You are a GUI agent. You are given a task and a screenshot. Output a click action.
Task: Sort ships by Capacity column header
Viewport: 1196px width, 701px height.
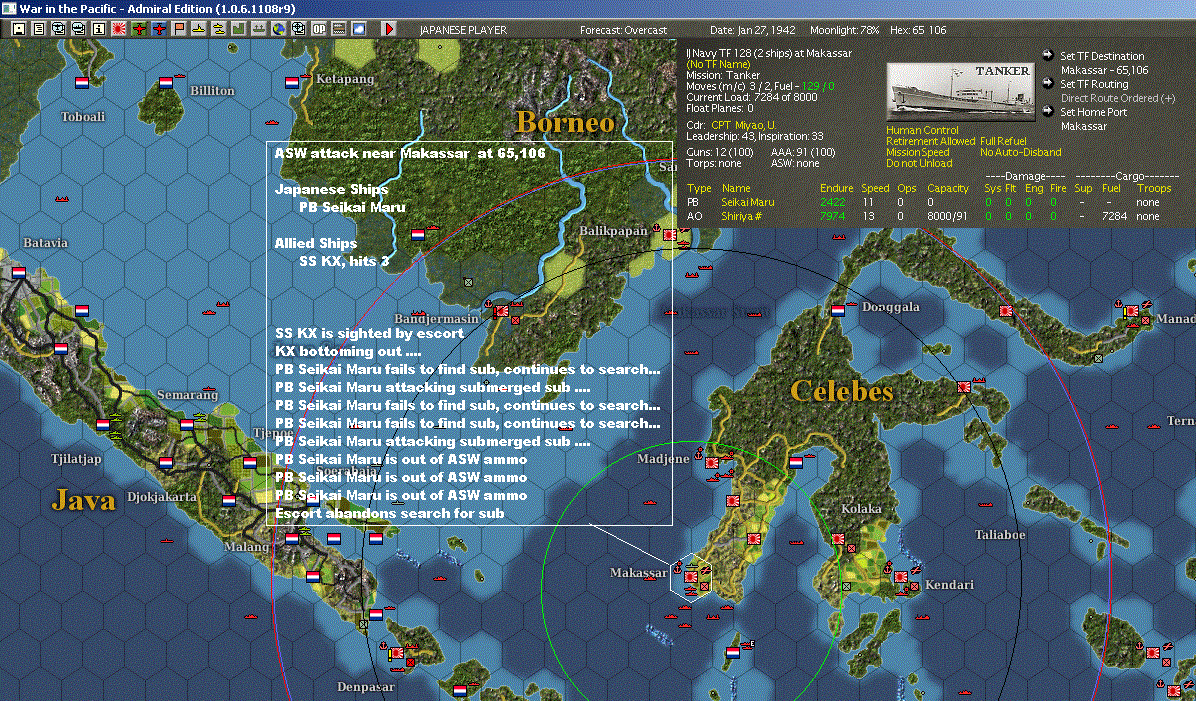(948, 188)
